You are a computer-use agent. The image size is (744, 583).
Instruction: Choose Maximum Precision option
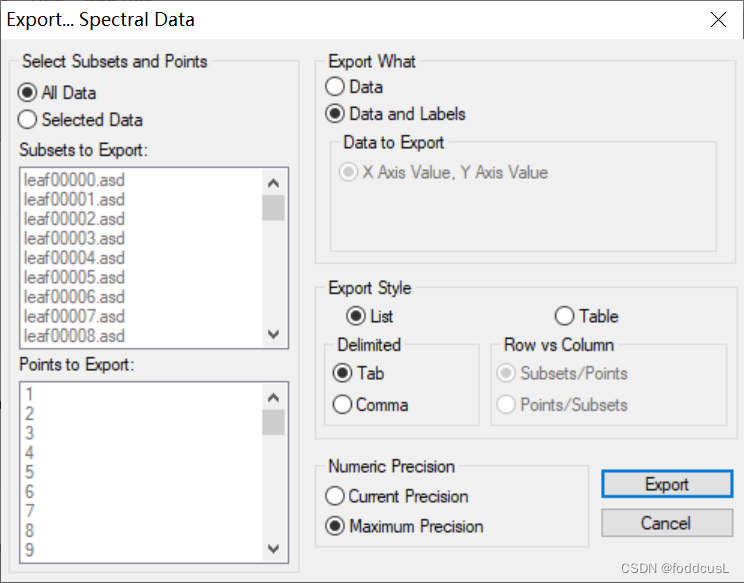click(x=336, y=526)
